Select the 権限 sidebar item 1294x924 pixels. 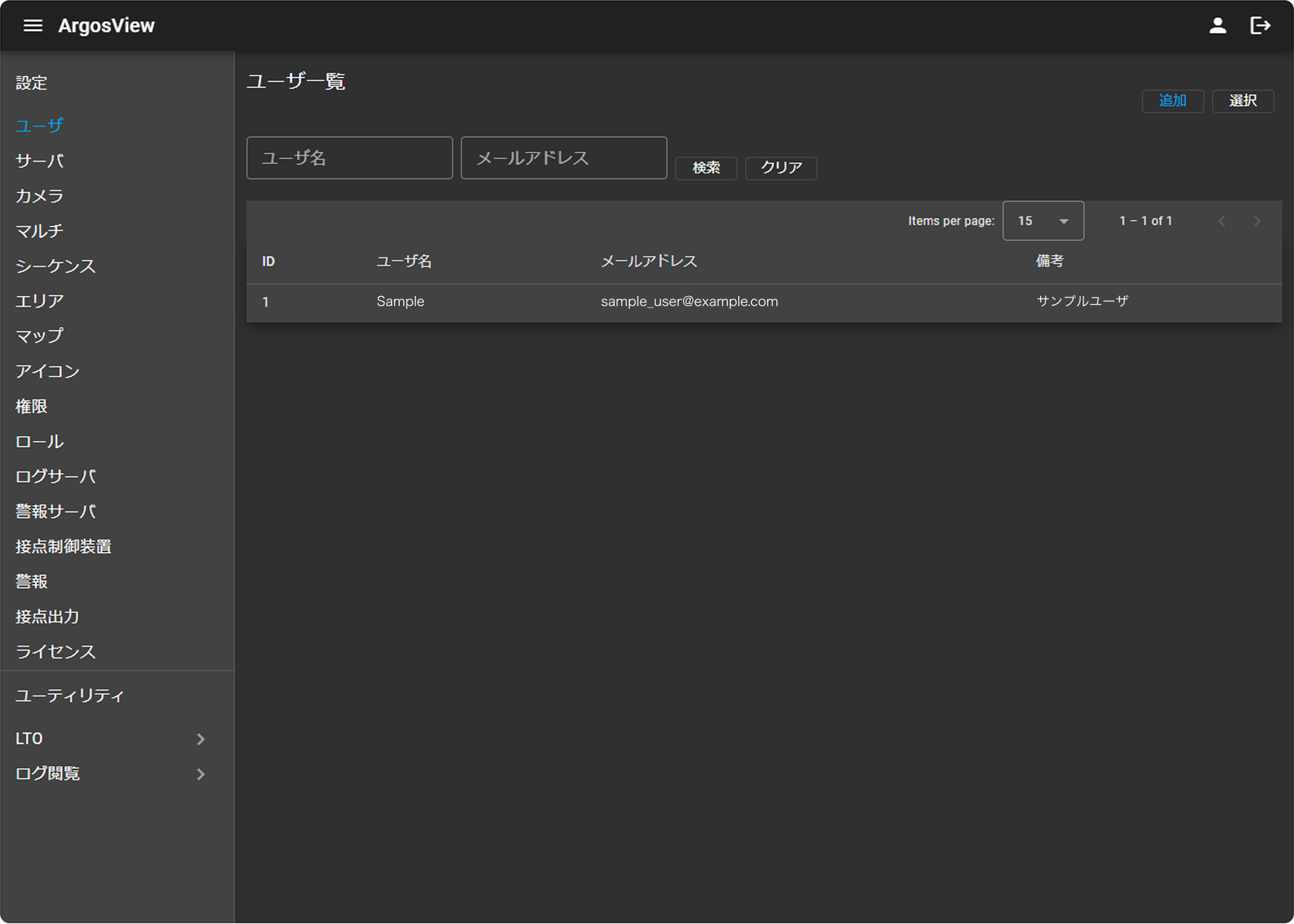pos(32,407)
